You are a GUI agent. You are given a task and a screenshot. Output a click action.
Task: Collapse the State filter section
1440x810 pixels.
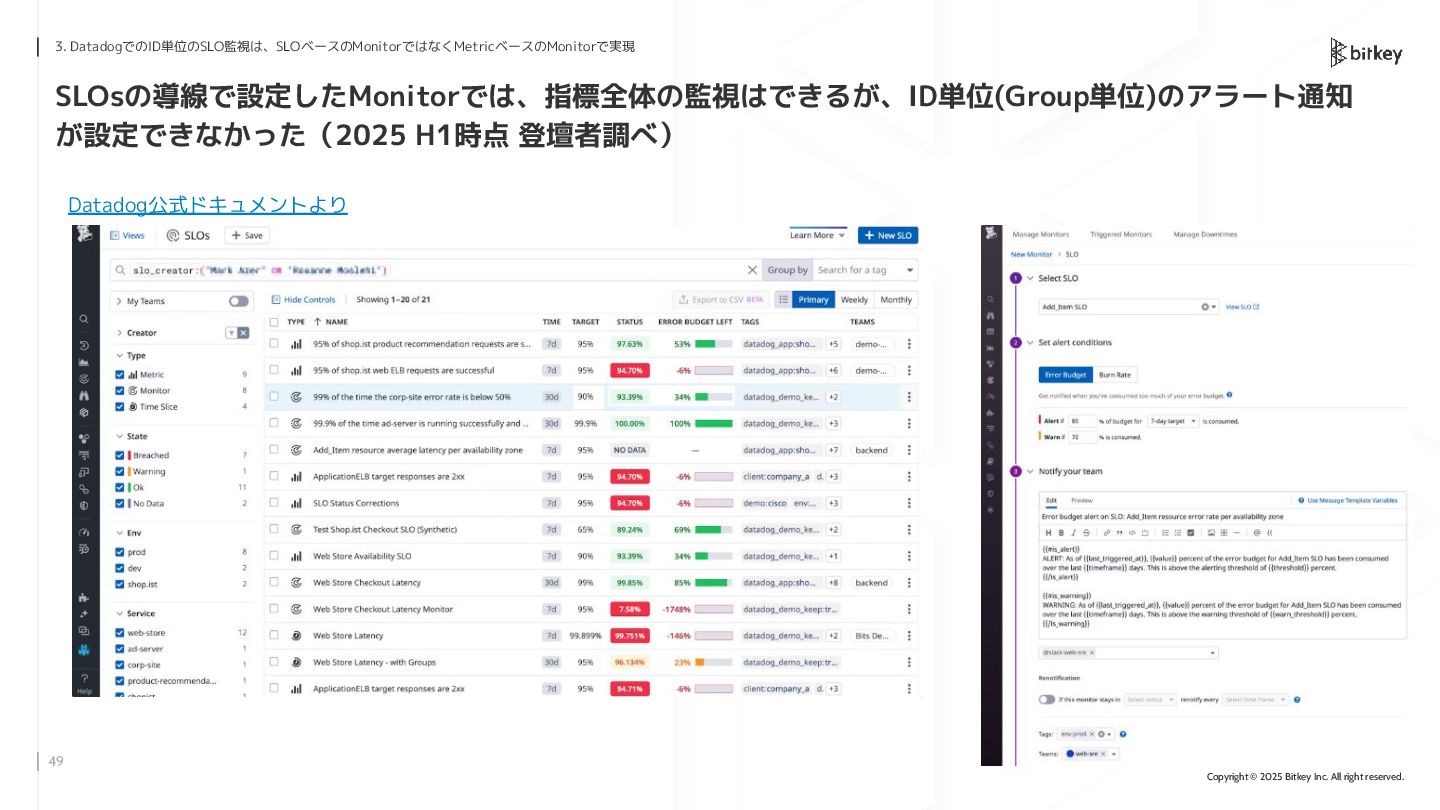(119, 436)
